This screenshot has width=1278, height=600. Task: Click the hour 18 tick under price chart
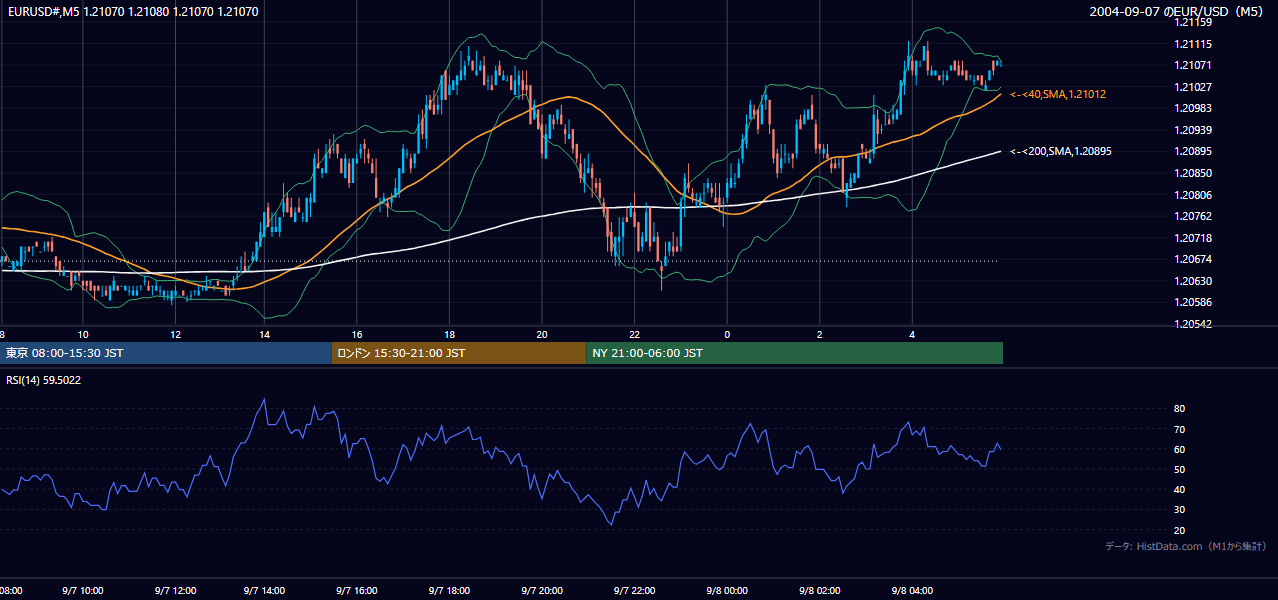tap(449, 334)
